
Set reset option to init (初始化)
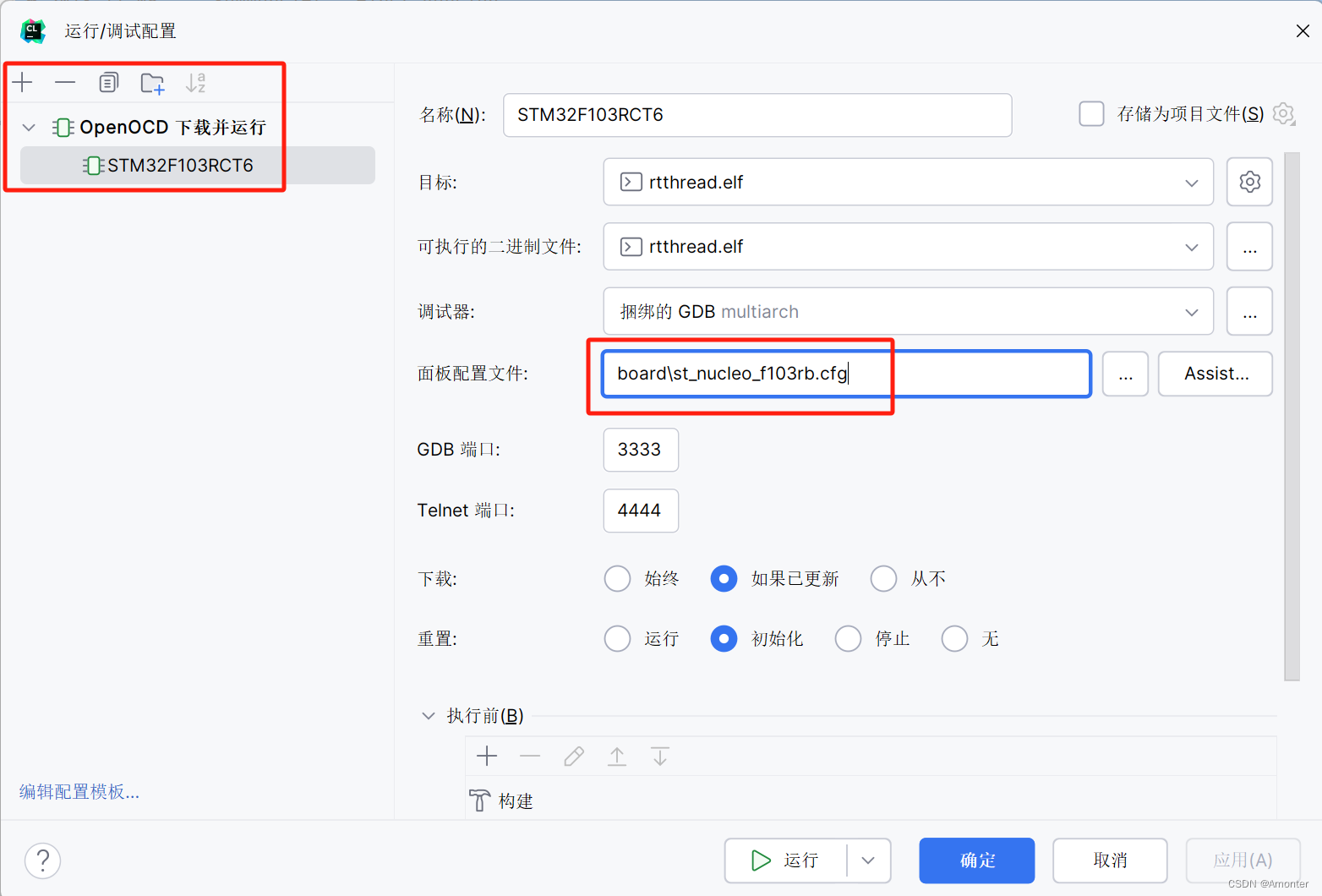[x=724, y=639]
